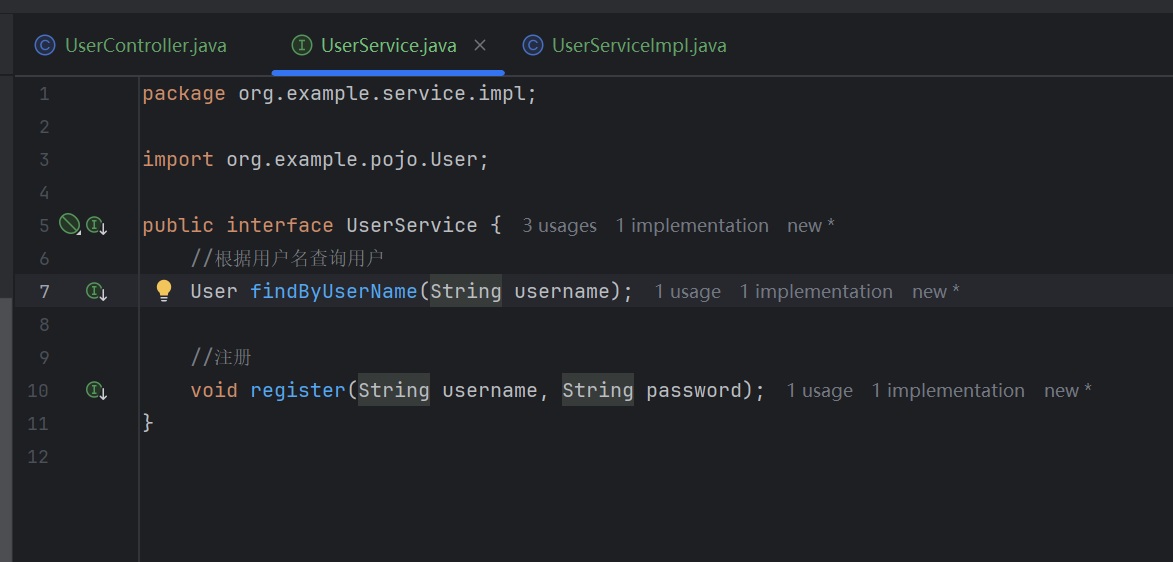The width and height of the screenshot is (1173, 562).
Task: Click the closing brace on line 11
Action: [x=148, y=423]
